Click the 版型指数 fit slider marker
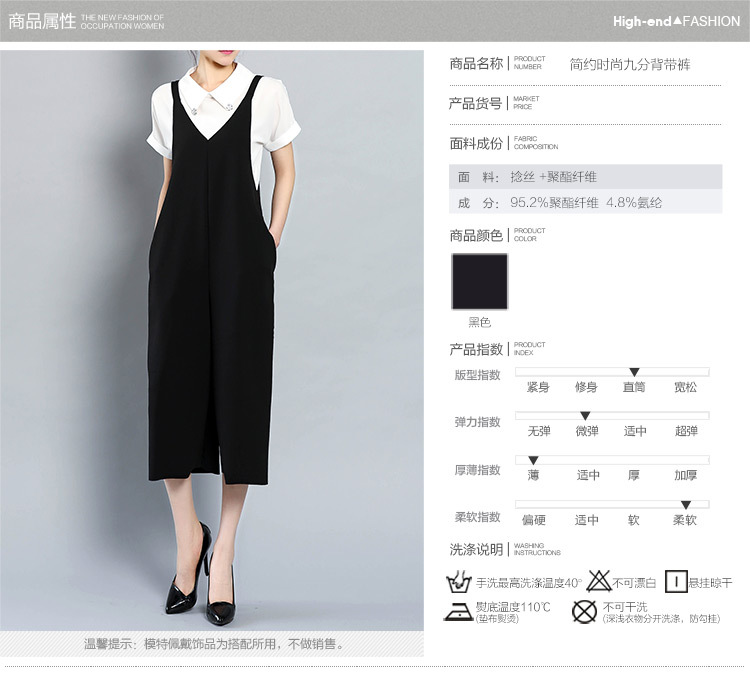Viewport: 750px width, 673px height. click(634, 372)
